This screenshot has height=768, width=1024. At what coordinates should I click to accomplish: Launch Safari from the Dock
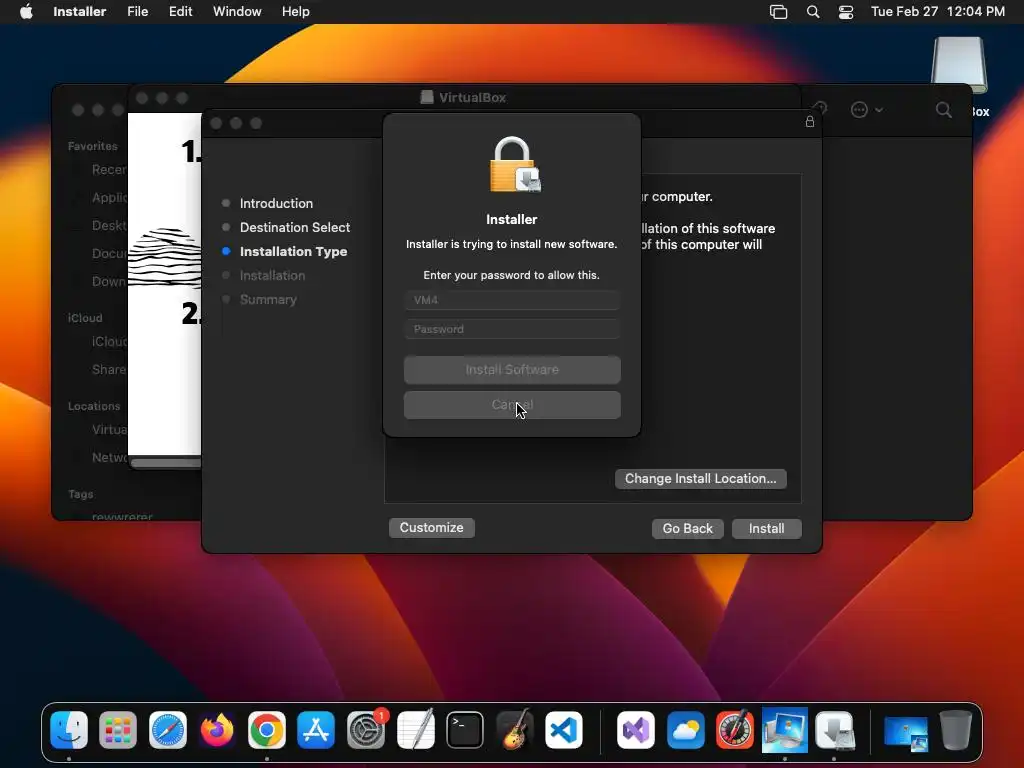[168, 729]
